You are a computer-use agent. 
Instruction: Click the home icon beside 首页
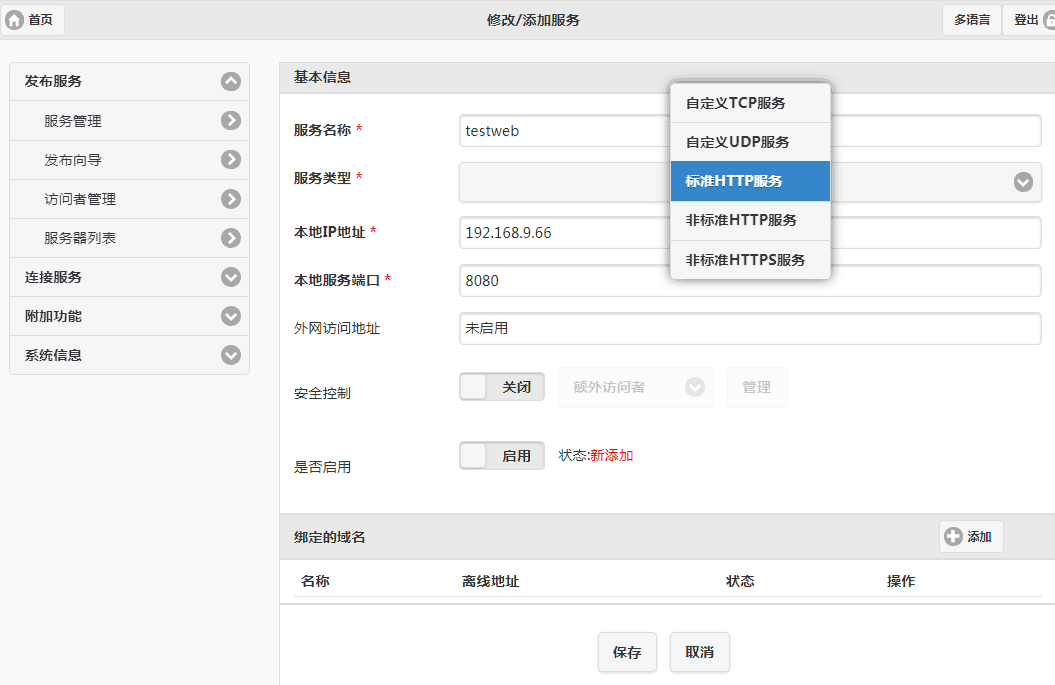15,20
